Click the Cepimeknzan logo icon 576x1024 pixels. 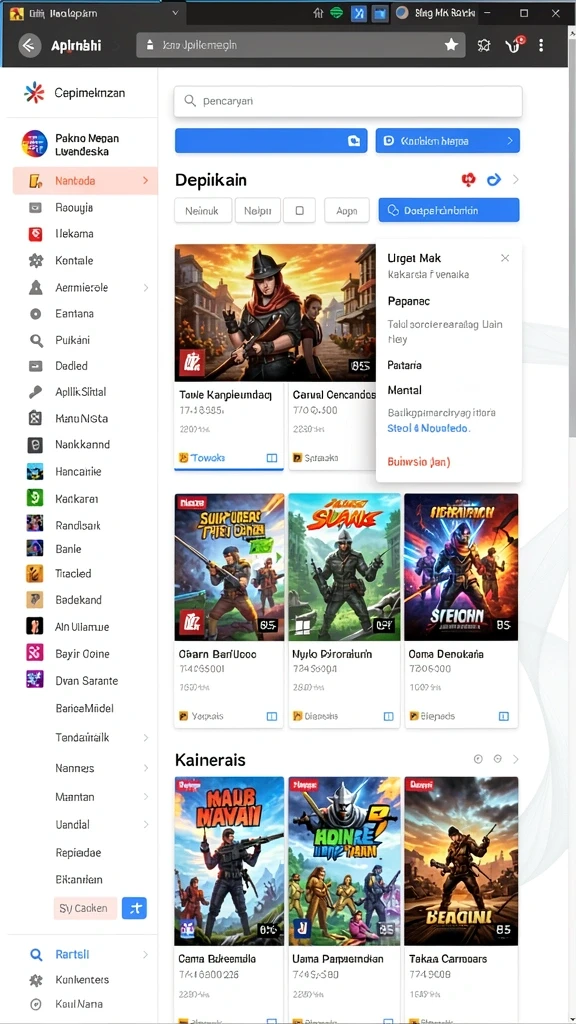(x=34, y=93)
